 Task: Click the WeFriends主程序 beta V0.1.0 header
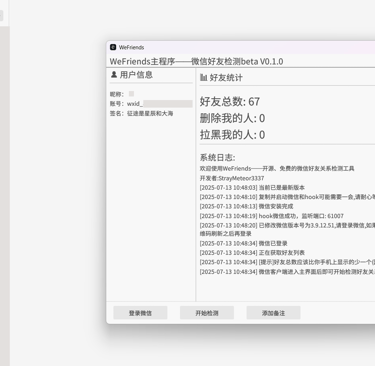coord(196,61)
